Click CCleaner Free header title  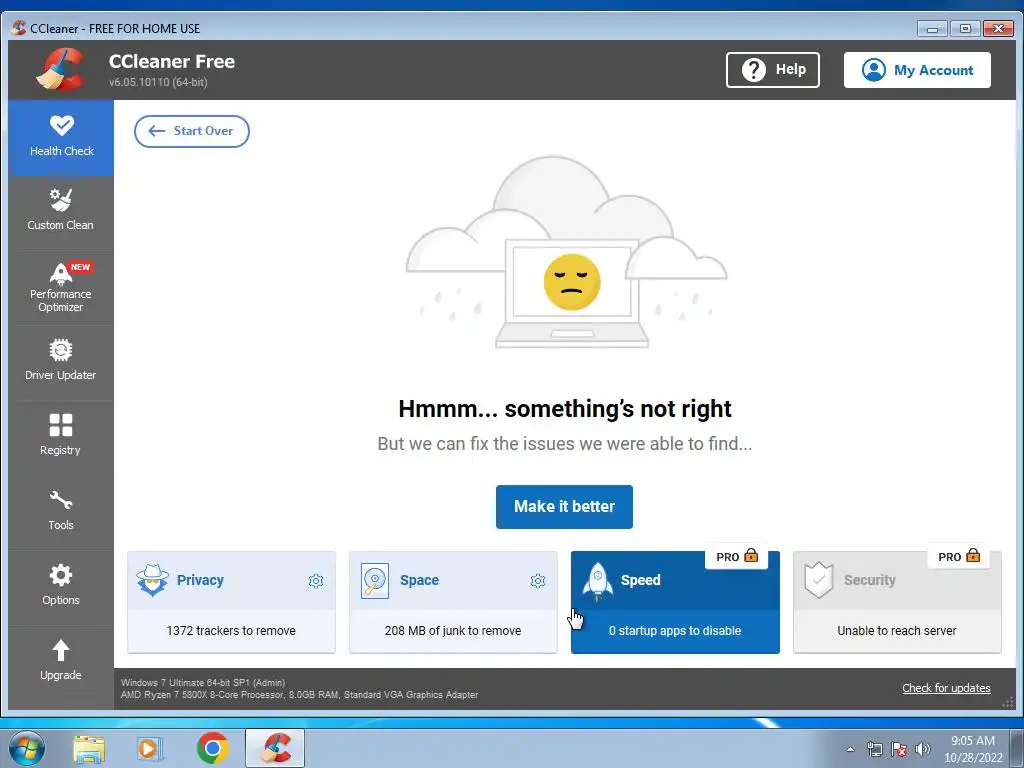tap(172, 61)
